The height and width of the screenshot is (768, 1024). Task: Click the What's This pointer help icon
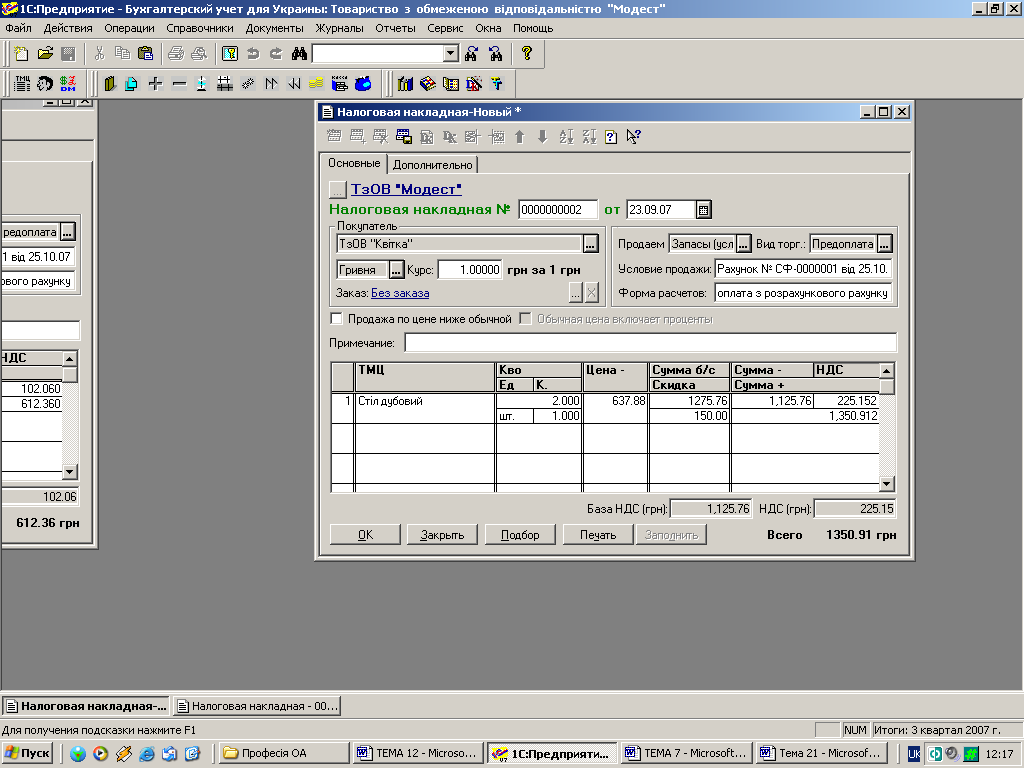pos(633,136)
